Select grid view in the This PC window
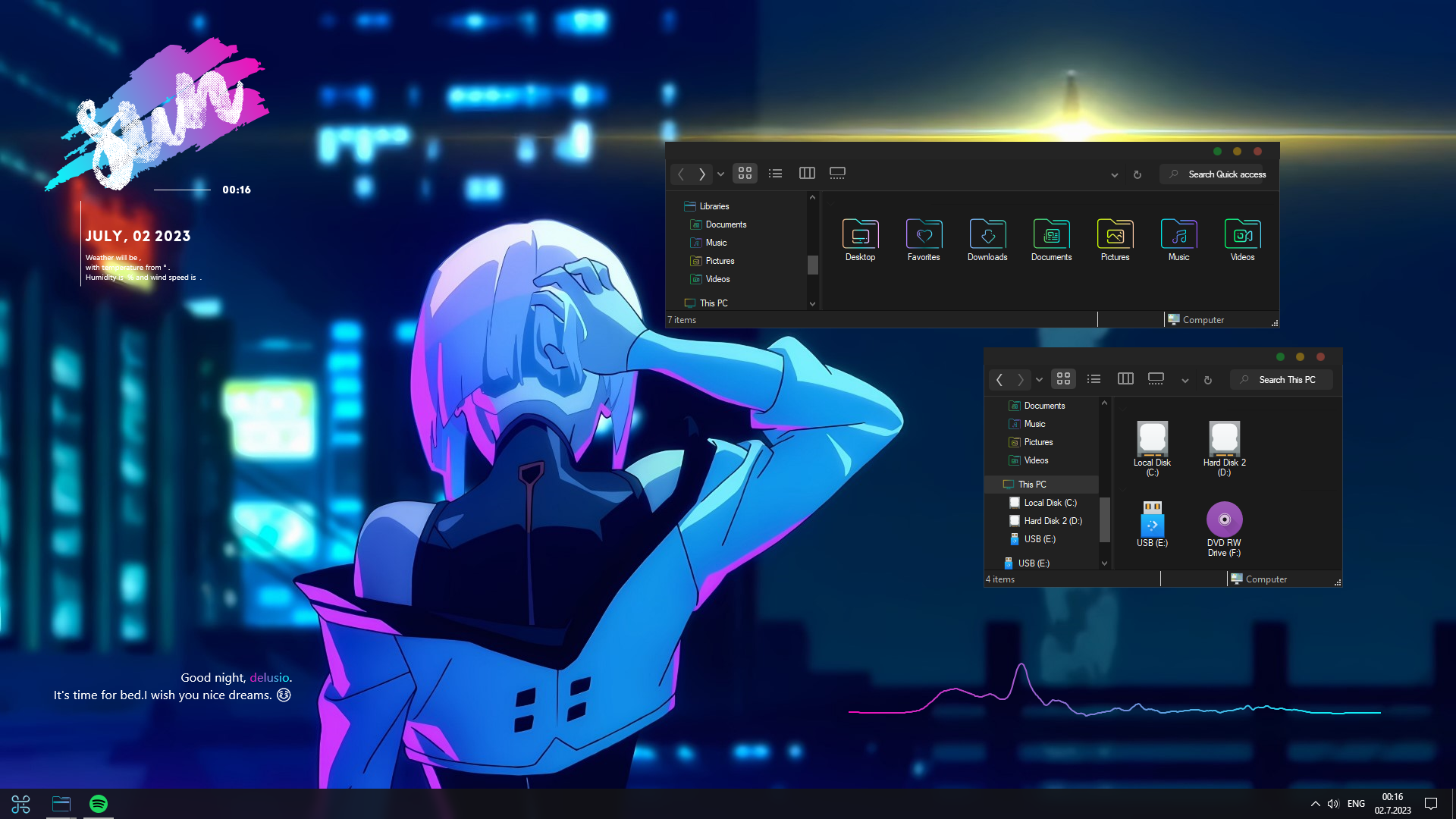This screenshot has width=1456, height=819. point(1063,378)
